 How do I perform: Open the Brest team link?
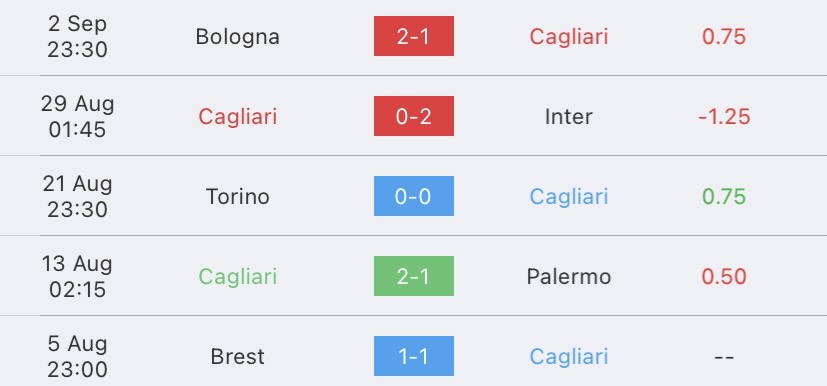pos(237,357)
